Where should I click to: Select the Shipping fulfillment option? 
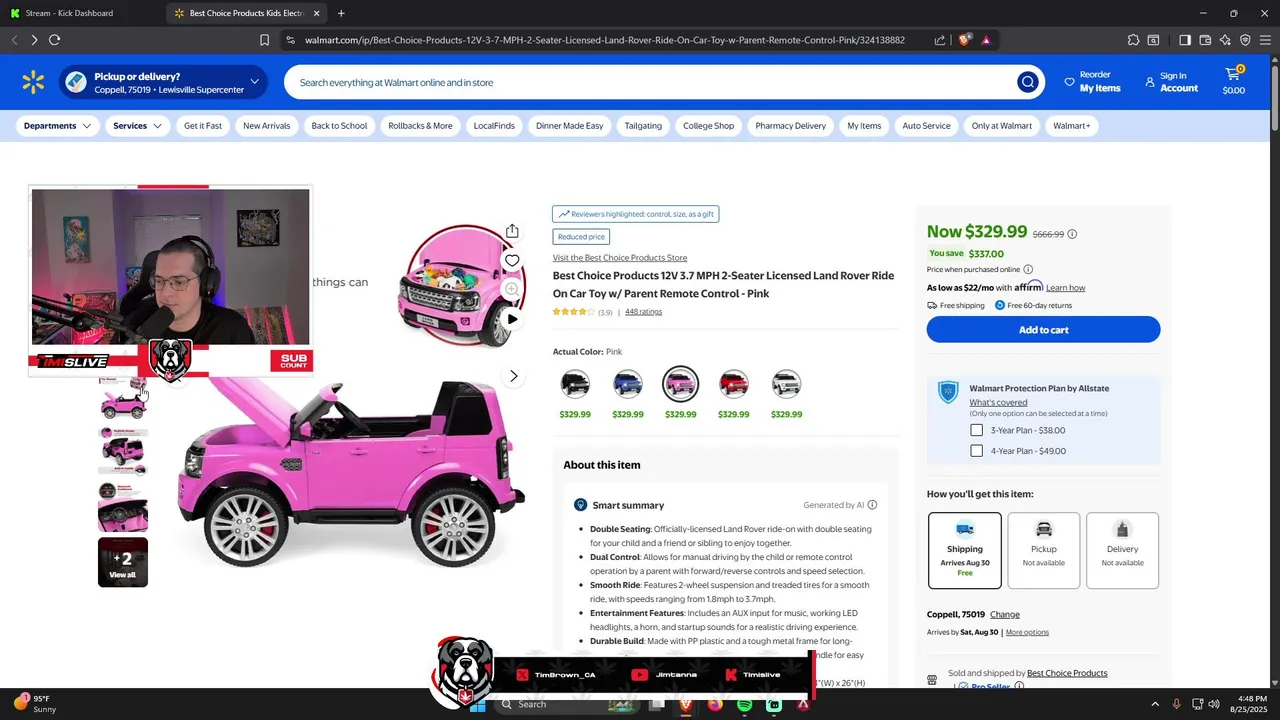point(965,551)
